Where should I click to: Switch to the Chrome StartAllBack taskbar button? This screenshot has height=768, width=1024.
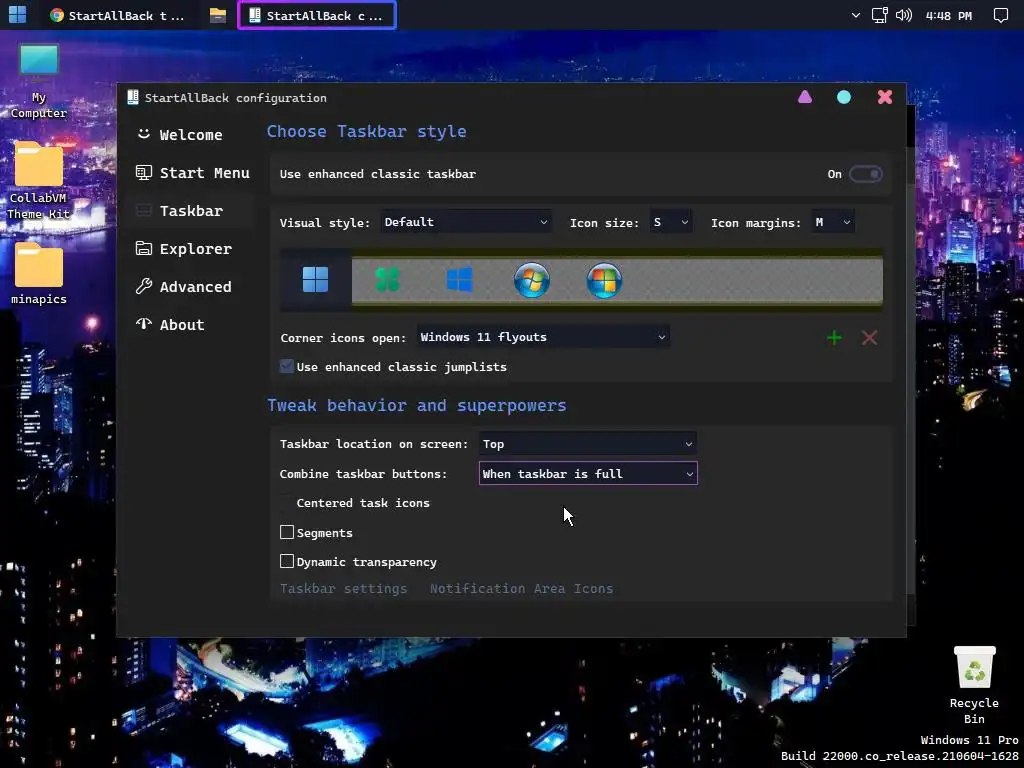pos(118,15)
